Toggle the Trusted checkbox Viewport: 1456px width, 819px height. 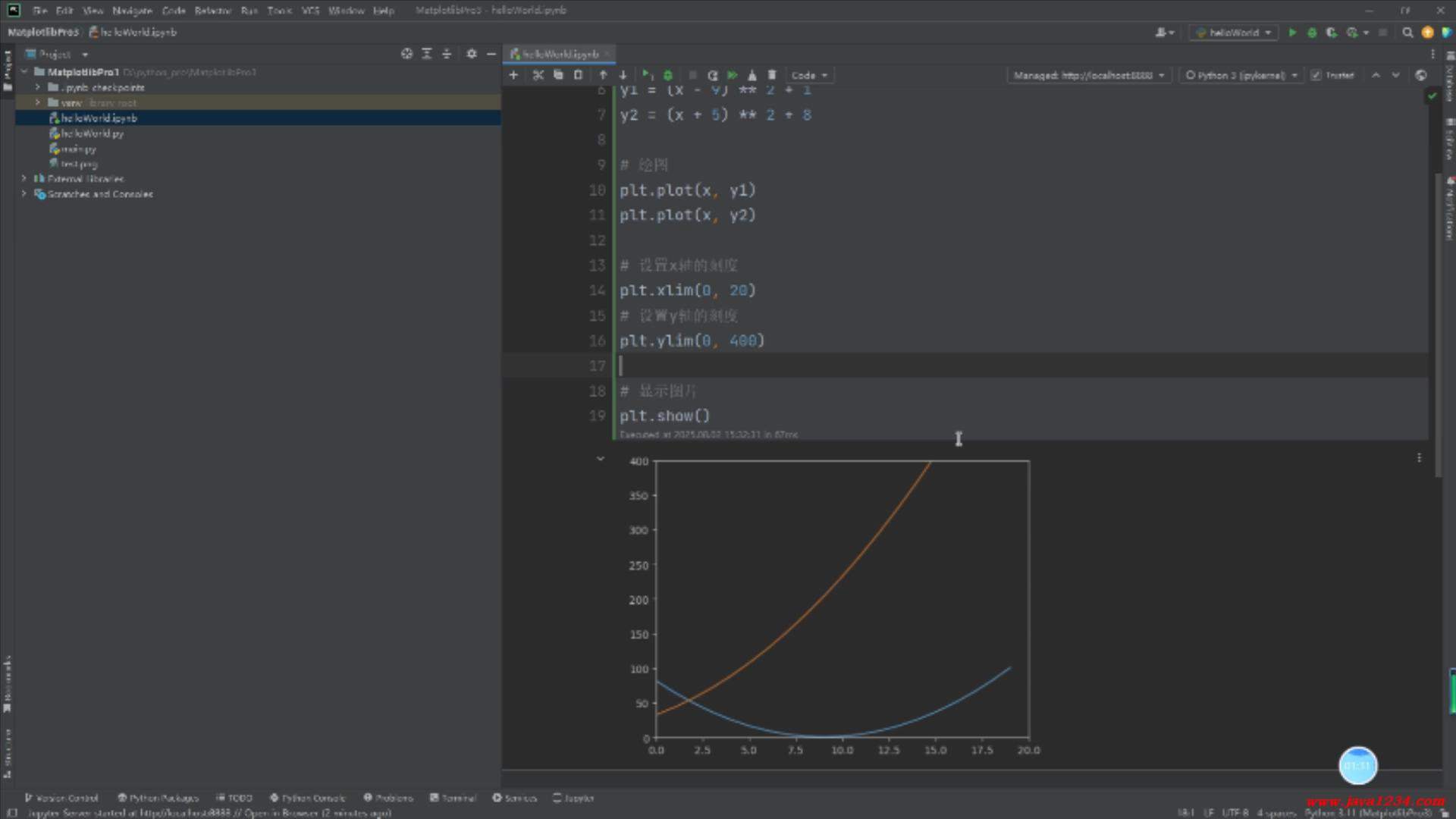coord(1316,75)
